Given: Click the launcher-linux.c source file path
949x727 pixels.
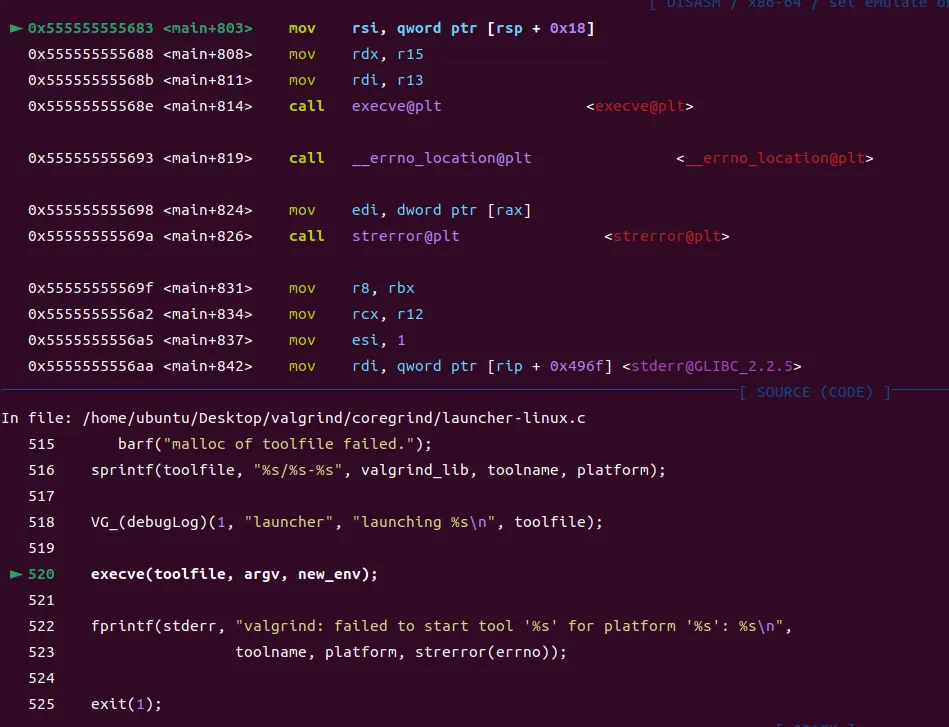Looking at the screenshot, I should 334,418.
